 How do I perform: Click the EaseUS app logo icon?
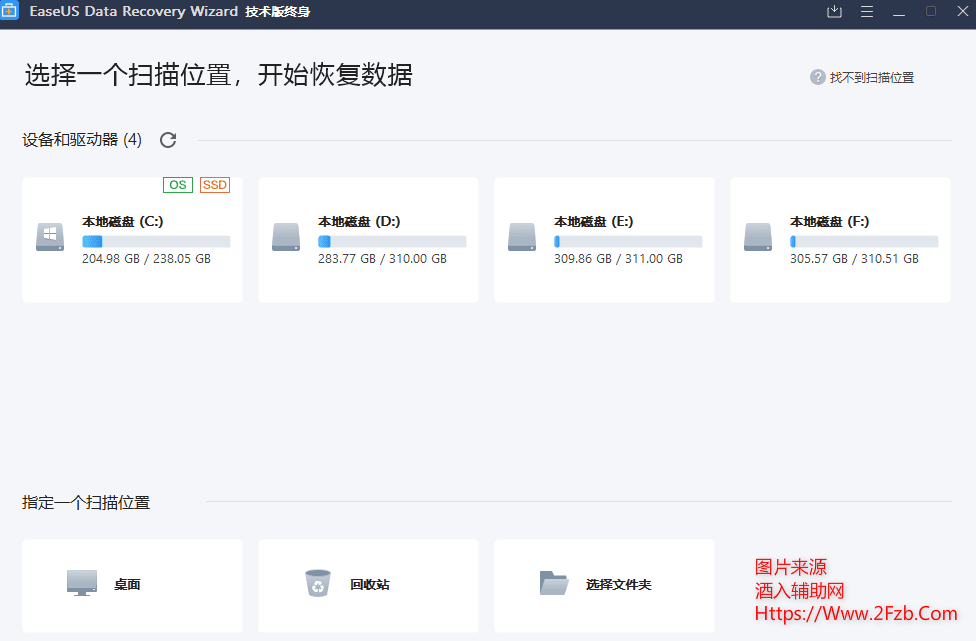[10, 12]
